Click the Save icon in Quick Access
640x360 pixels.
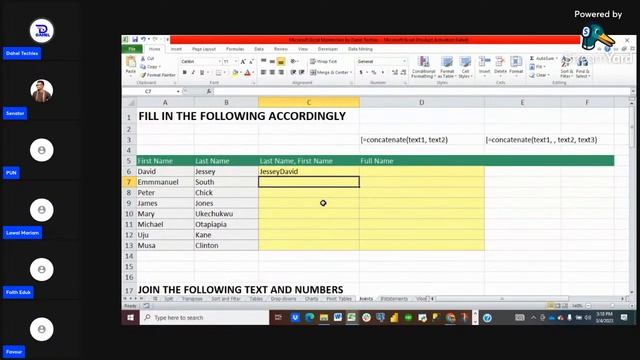coord(135,39)
